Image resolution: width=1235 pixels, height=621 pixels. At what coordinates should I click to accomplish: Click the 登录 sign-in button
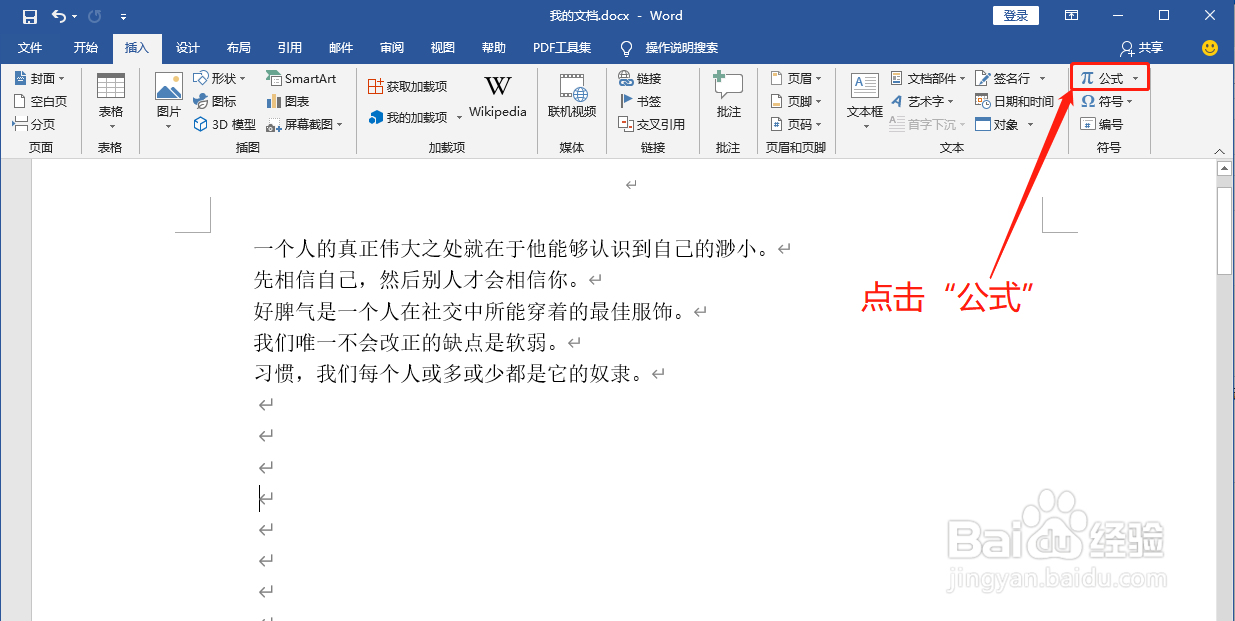1016,15
